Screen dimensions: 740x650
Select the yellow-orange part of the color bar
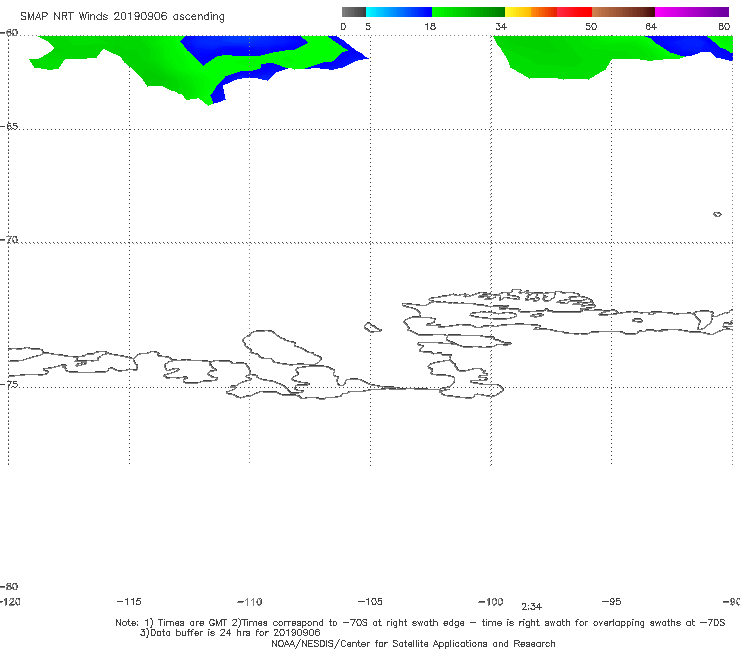point(530,12)
